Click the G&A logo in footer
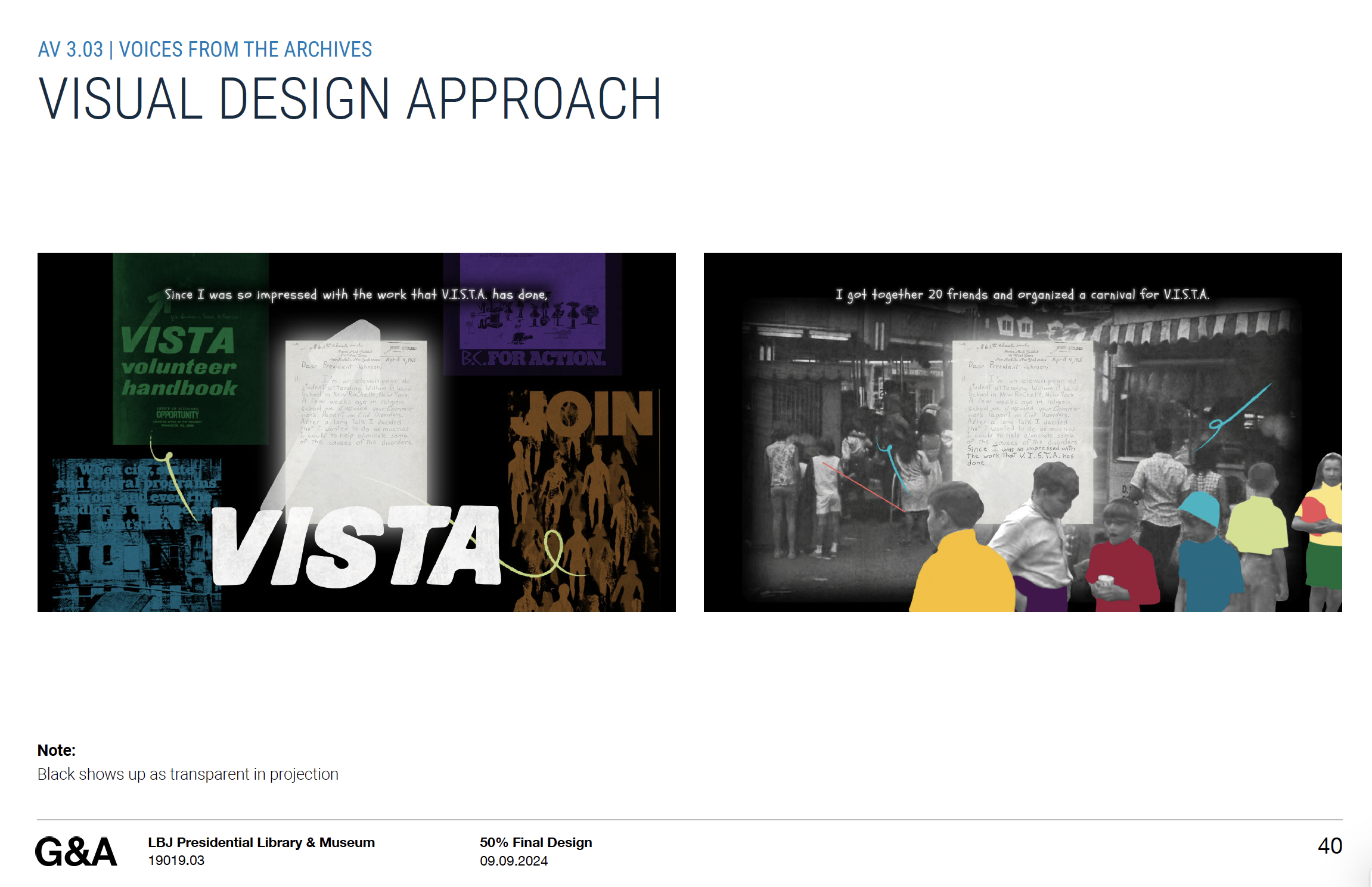 [76, 851]
